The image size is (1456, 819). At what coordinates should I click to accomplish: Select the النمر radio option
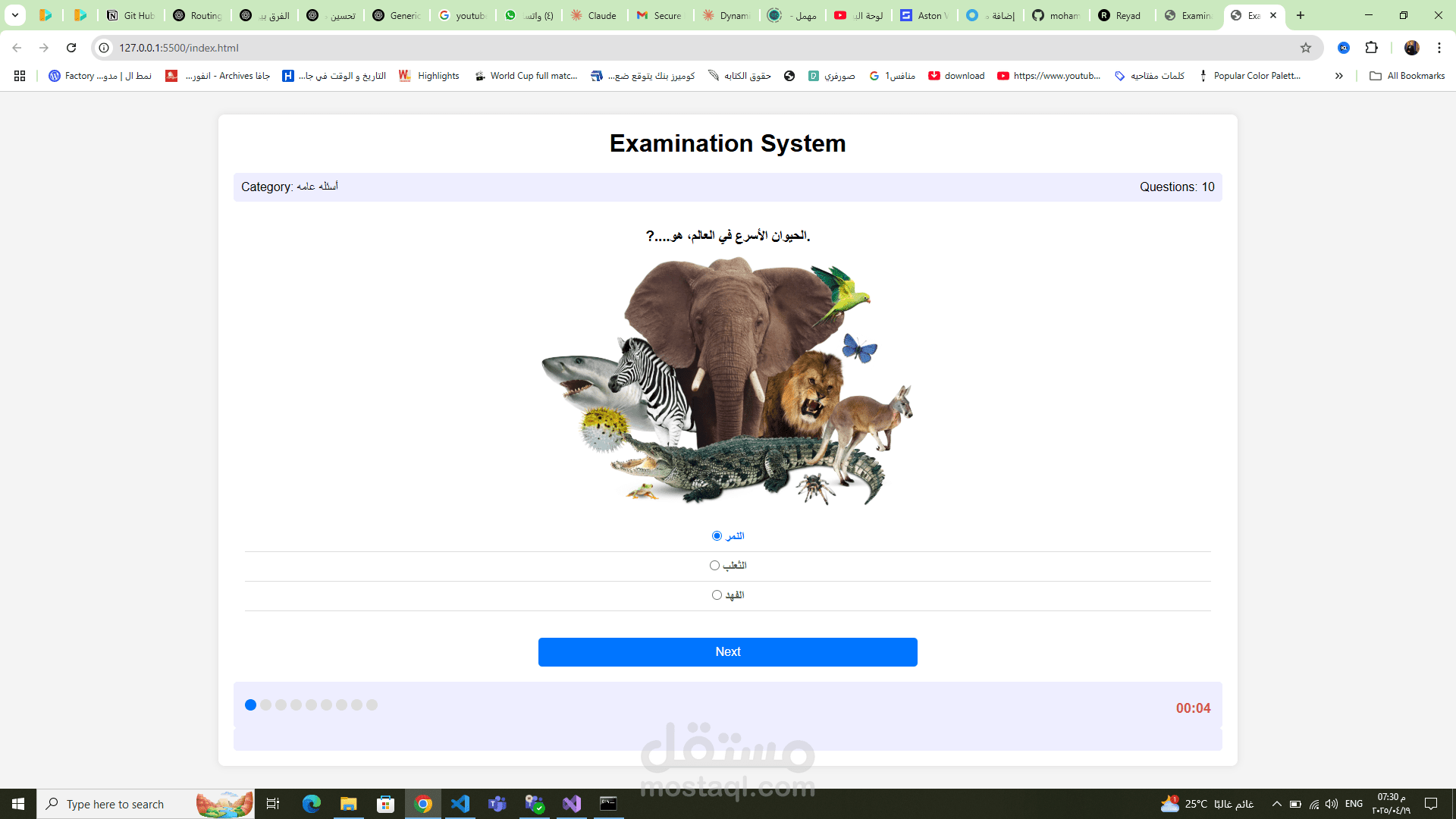point(717,536)
